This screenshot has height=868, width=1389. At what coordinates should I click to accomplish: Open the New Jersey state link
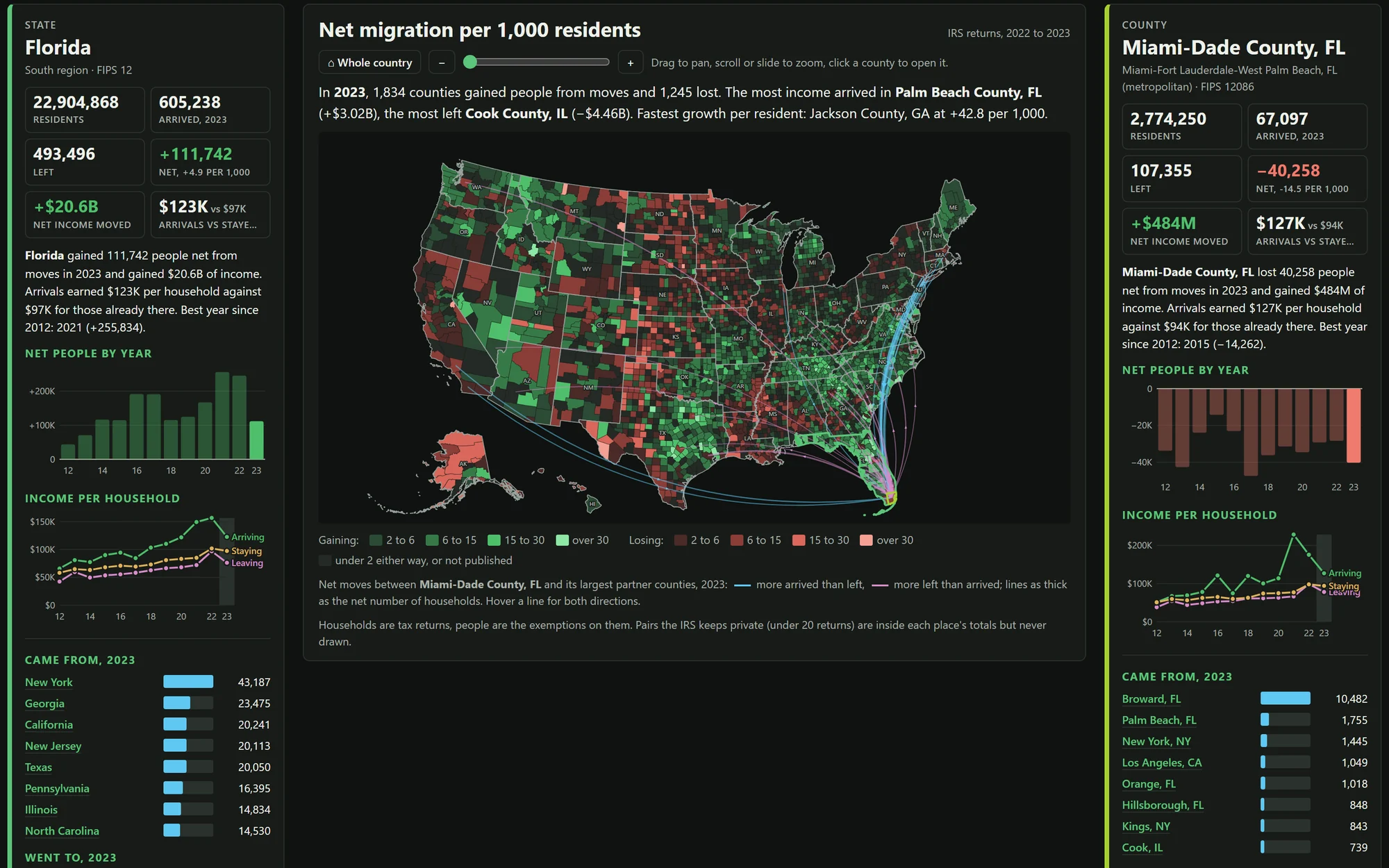click(53, 746)
